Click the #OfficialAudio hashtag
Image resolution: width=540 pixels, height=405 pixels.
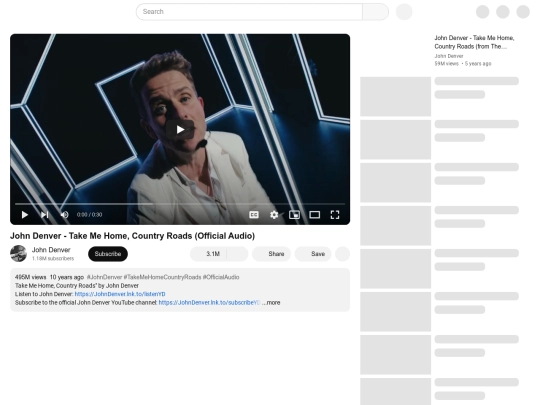(x=221, y=277)
